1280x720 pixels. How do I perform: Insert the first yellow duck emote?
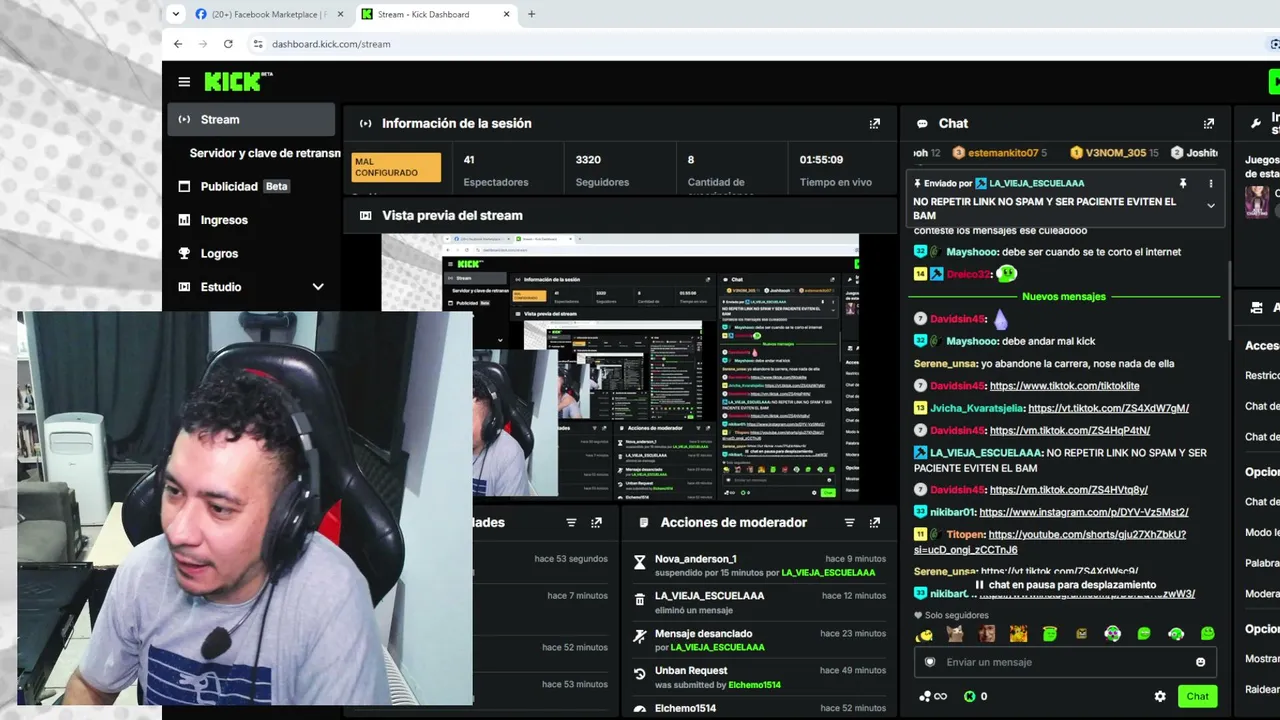pos(925,634)
